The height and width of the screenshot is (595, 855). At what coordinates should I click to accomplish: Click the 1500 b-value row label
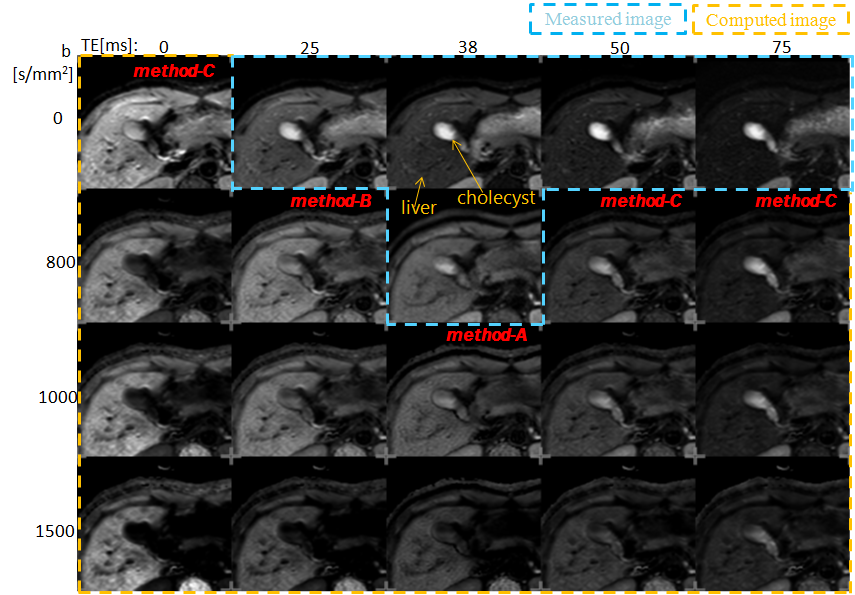click(x=57, y=531)
